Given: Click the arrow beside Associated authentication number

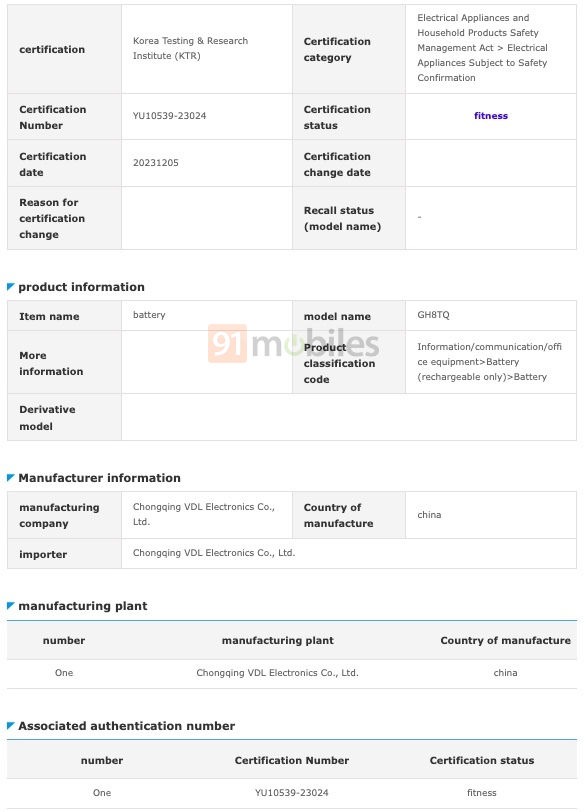Looking at the screenshot, I should coord(10,726).
